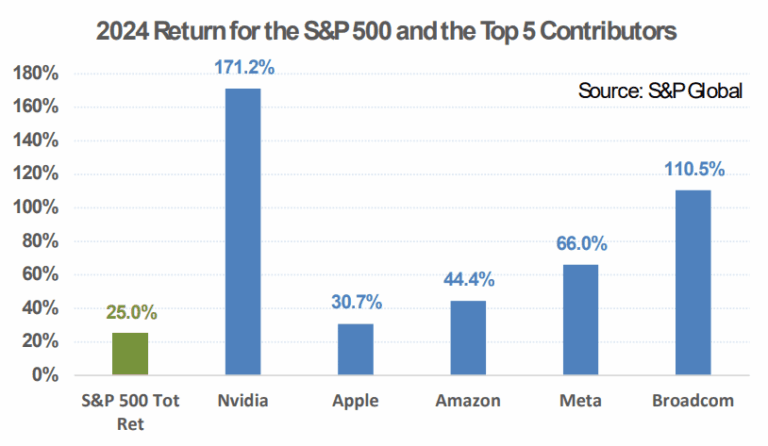This screenshot has width=768, height=446.
Task: Select the 100% y-axis tick label
Action: point(37,208)
